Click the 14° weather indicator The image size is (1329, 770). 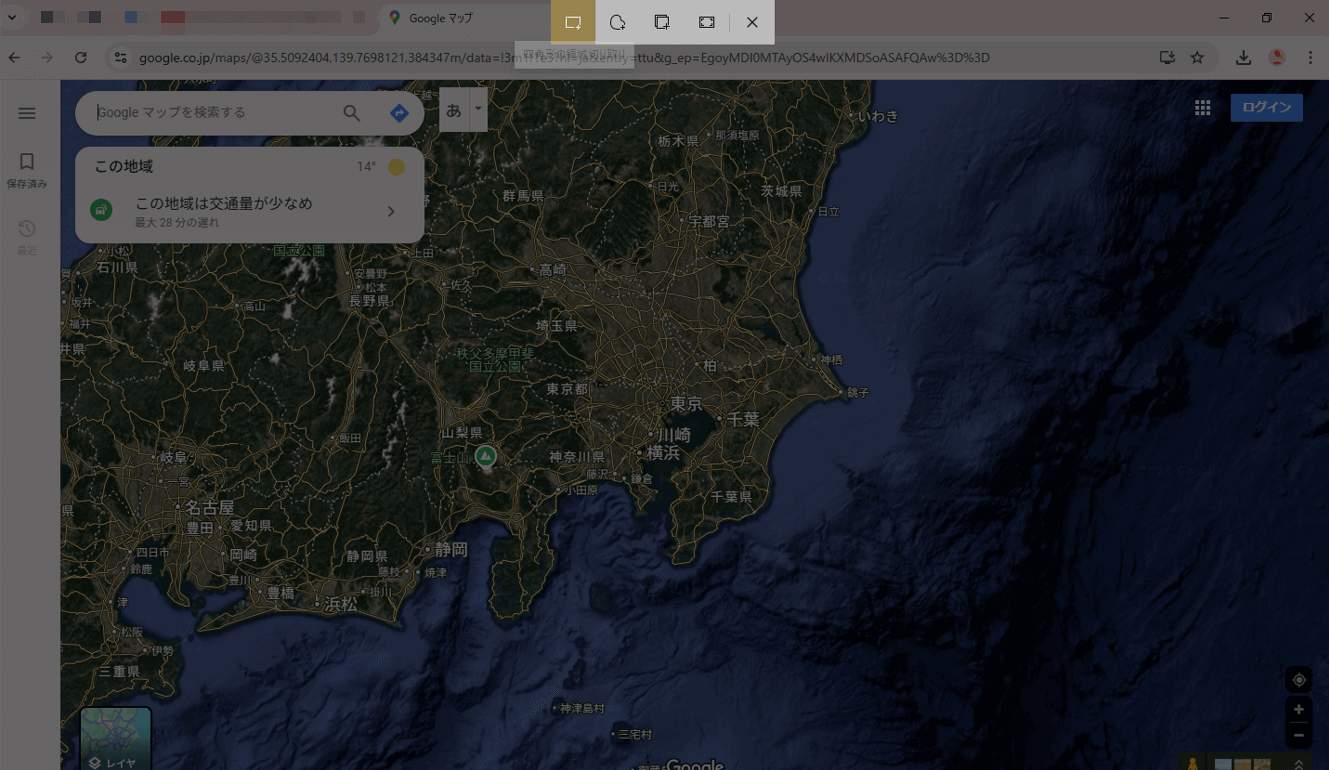point(381,167)
